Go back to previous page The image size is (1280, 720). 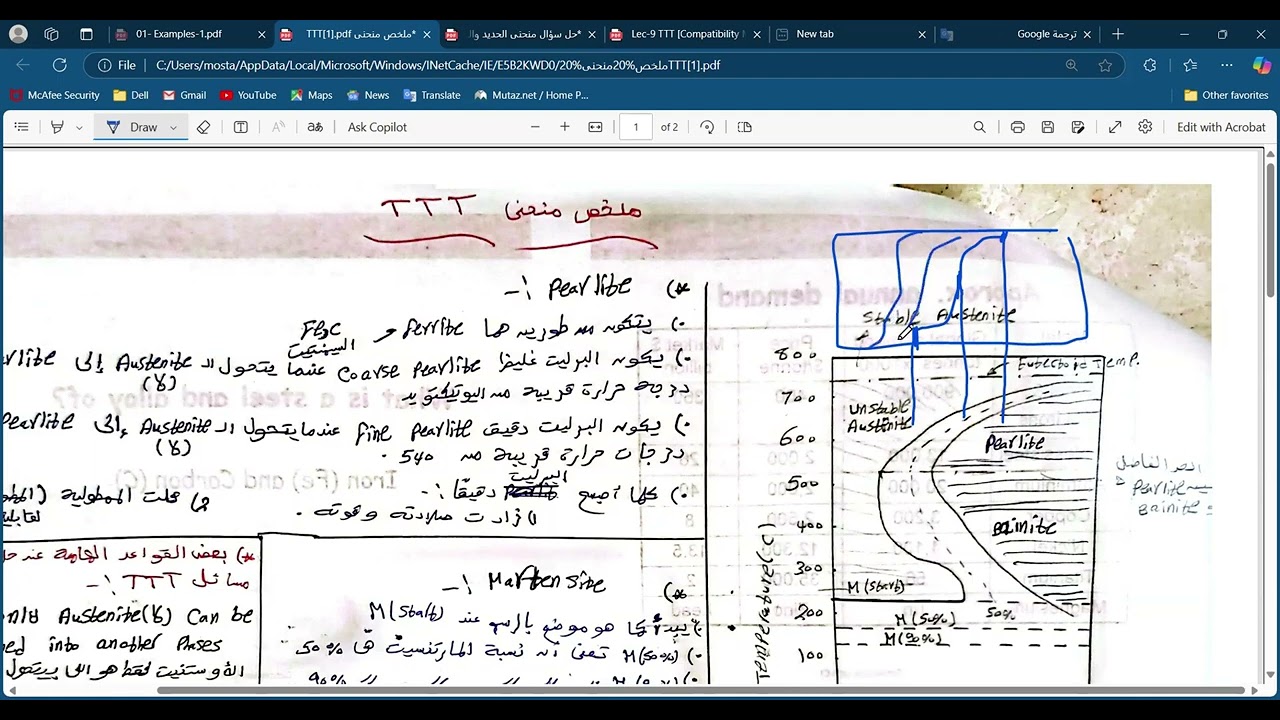coord(23,65)
